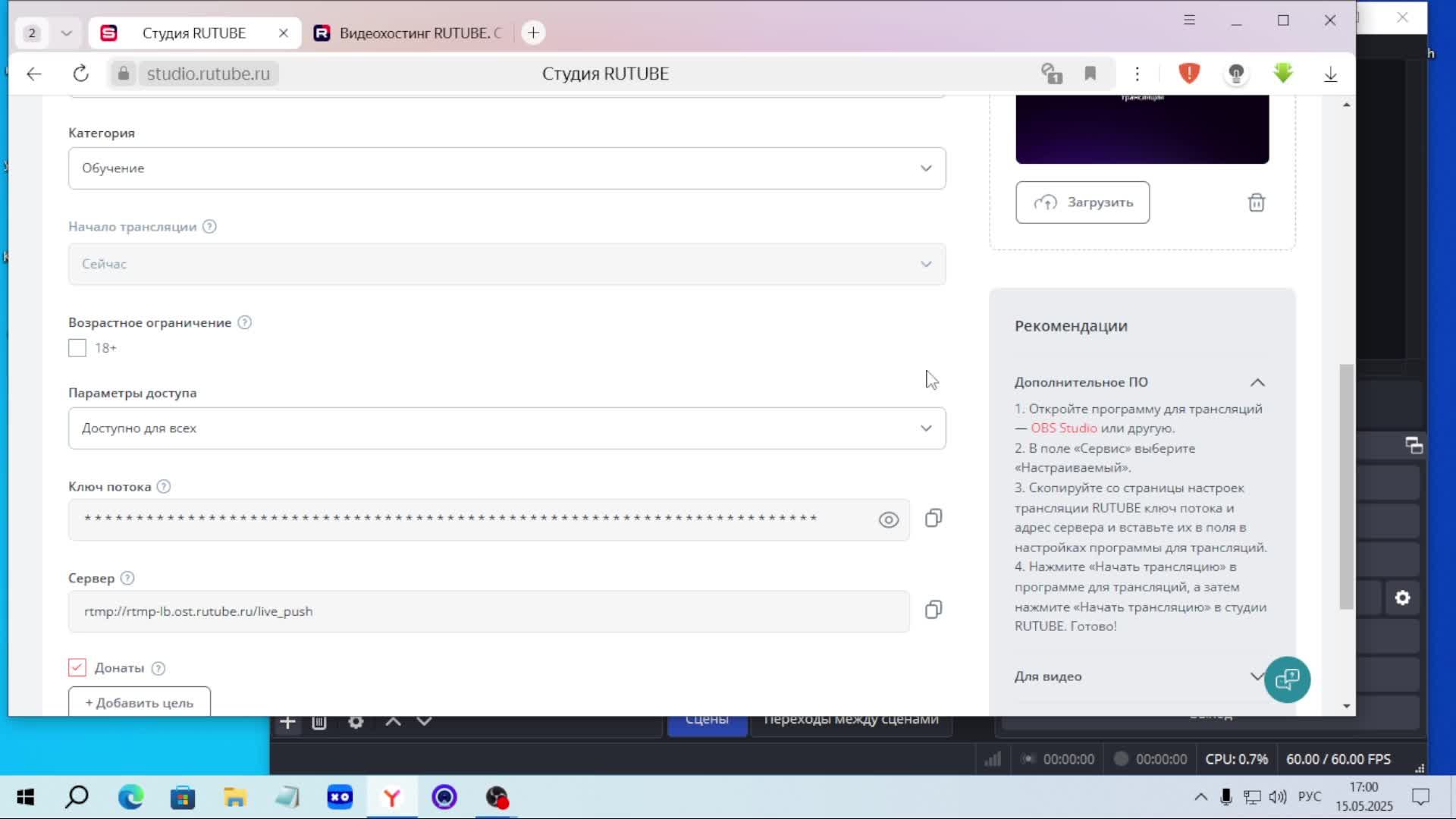The image size is (1456, 819).
Task: Enable the 18+ age restriction checkbox
Action: click(x=77, y=348)
